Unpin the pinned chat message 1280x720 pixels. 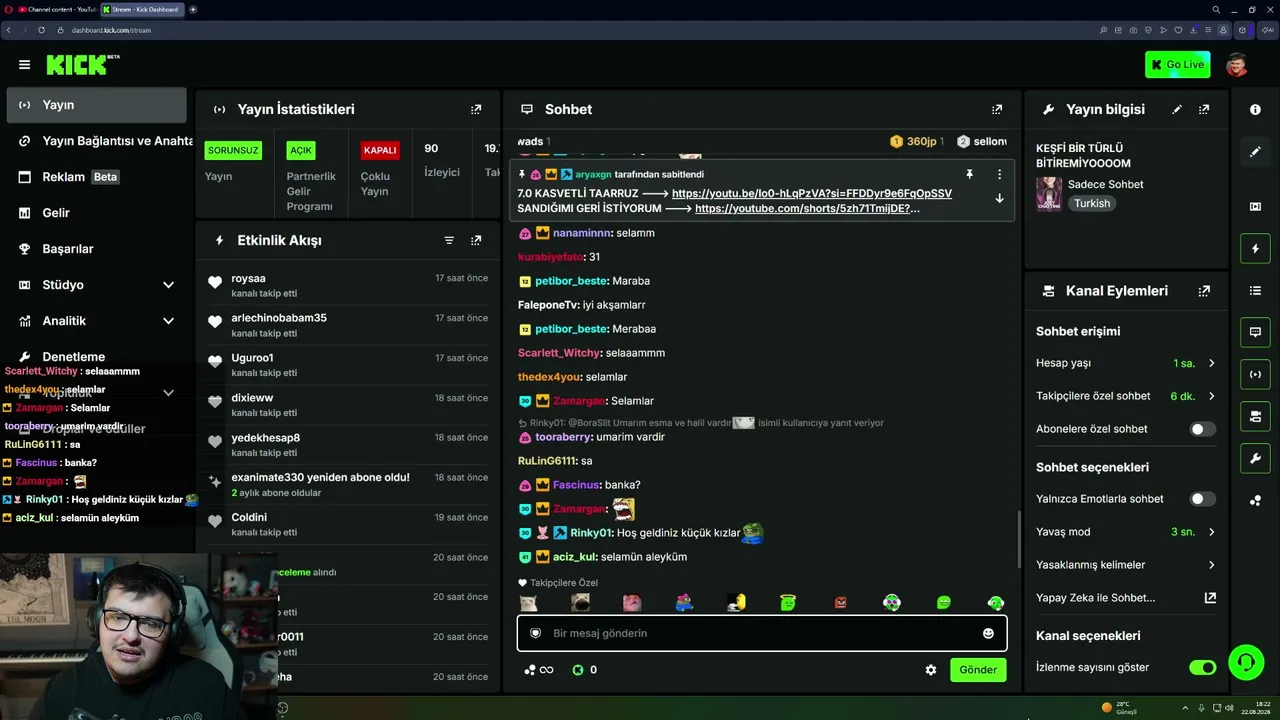pyautogui.click(x=969, y=174)
